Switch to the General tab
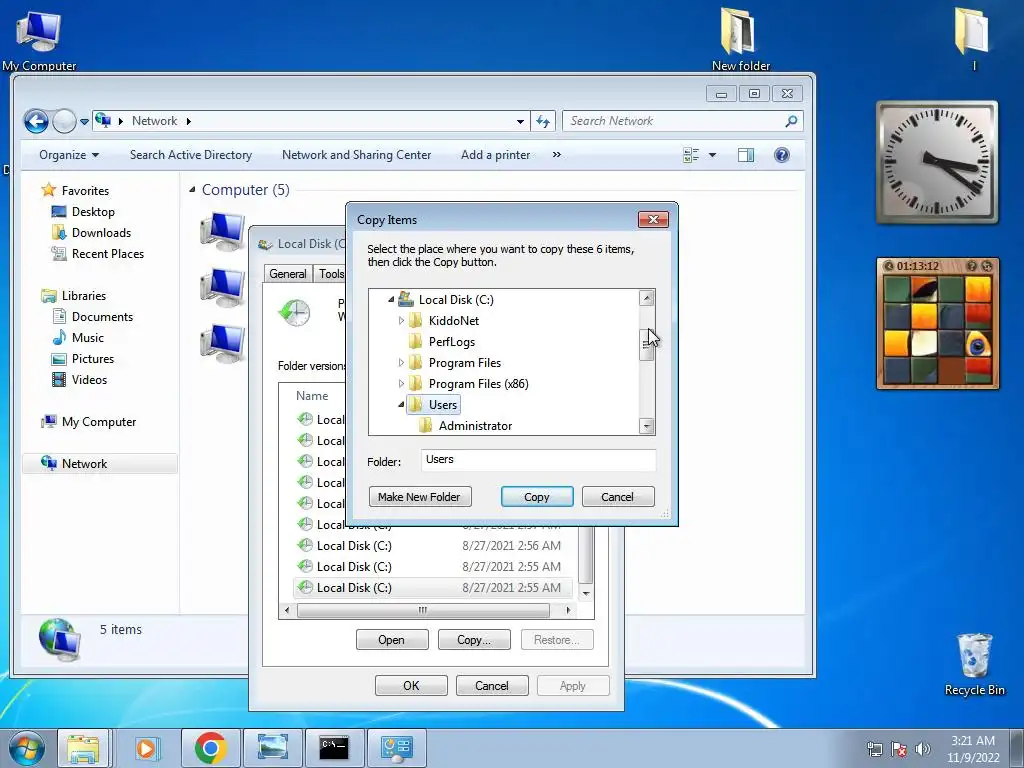The height and width of the screenshot is (768, 1024). tap(288, 274)
